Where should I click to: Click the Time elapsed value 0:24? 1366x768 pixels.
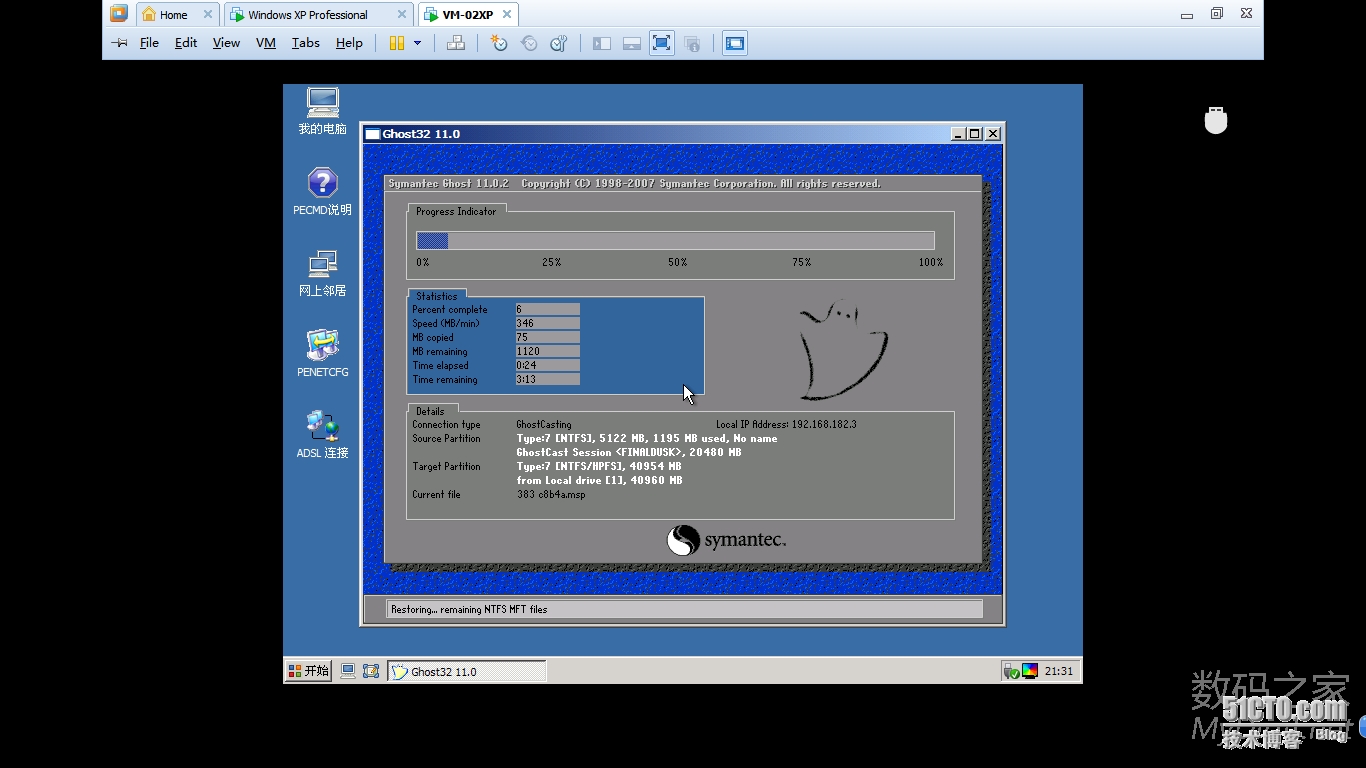[x=547, y=365]
